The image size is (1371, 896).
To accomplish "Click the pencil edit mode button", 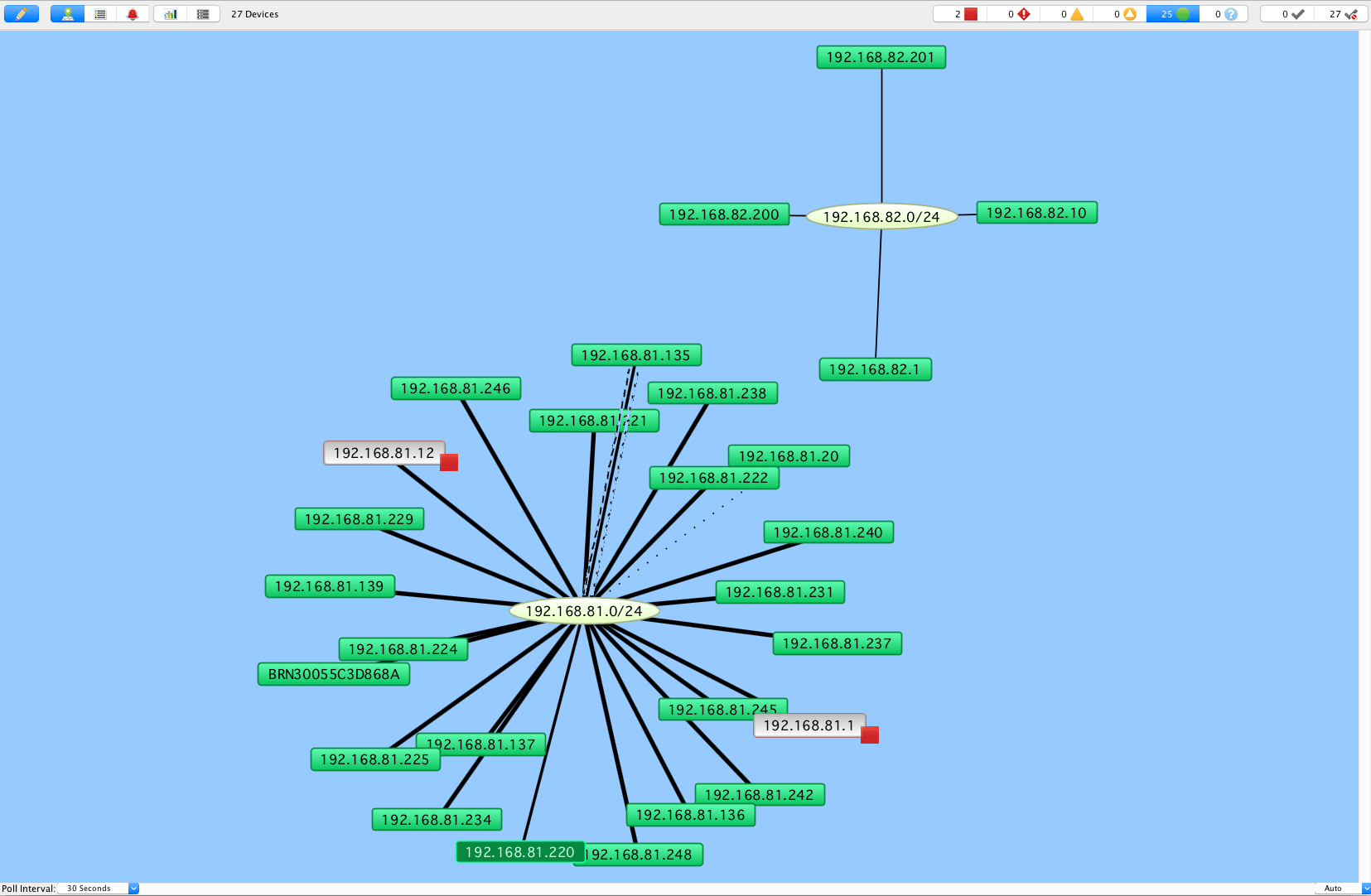I will tap(22, 14).
